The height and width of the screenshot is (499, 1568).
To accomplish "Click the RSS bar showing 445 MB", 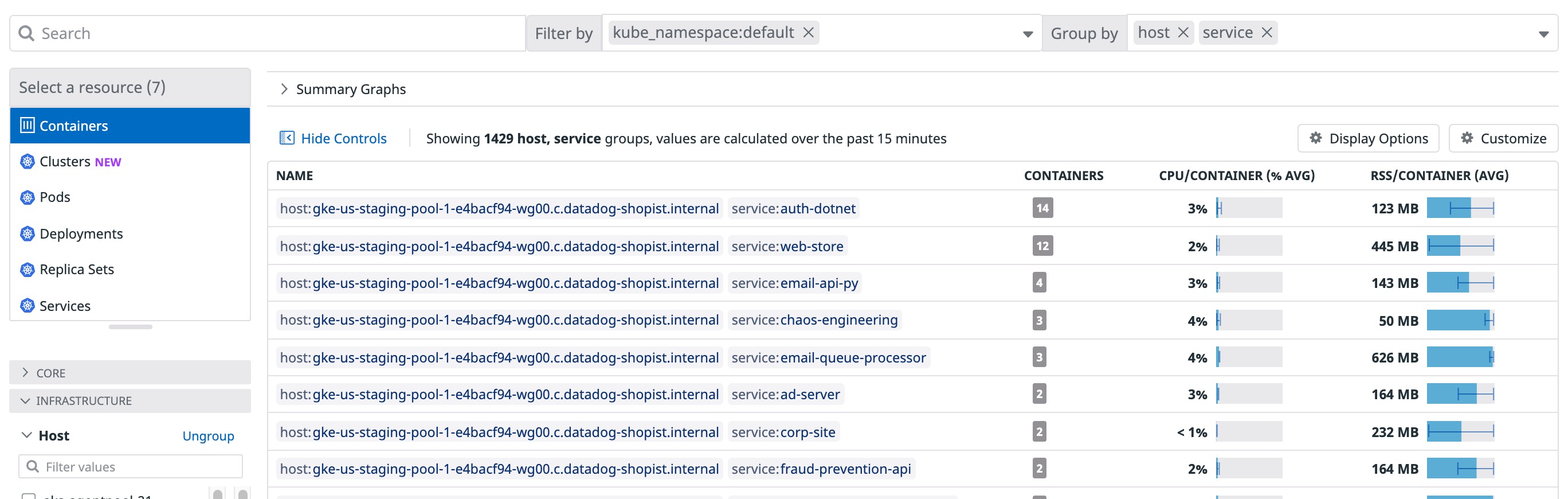I will pos(1460,246).
